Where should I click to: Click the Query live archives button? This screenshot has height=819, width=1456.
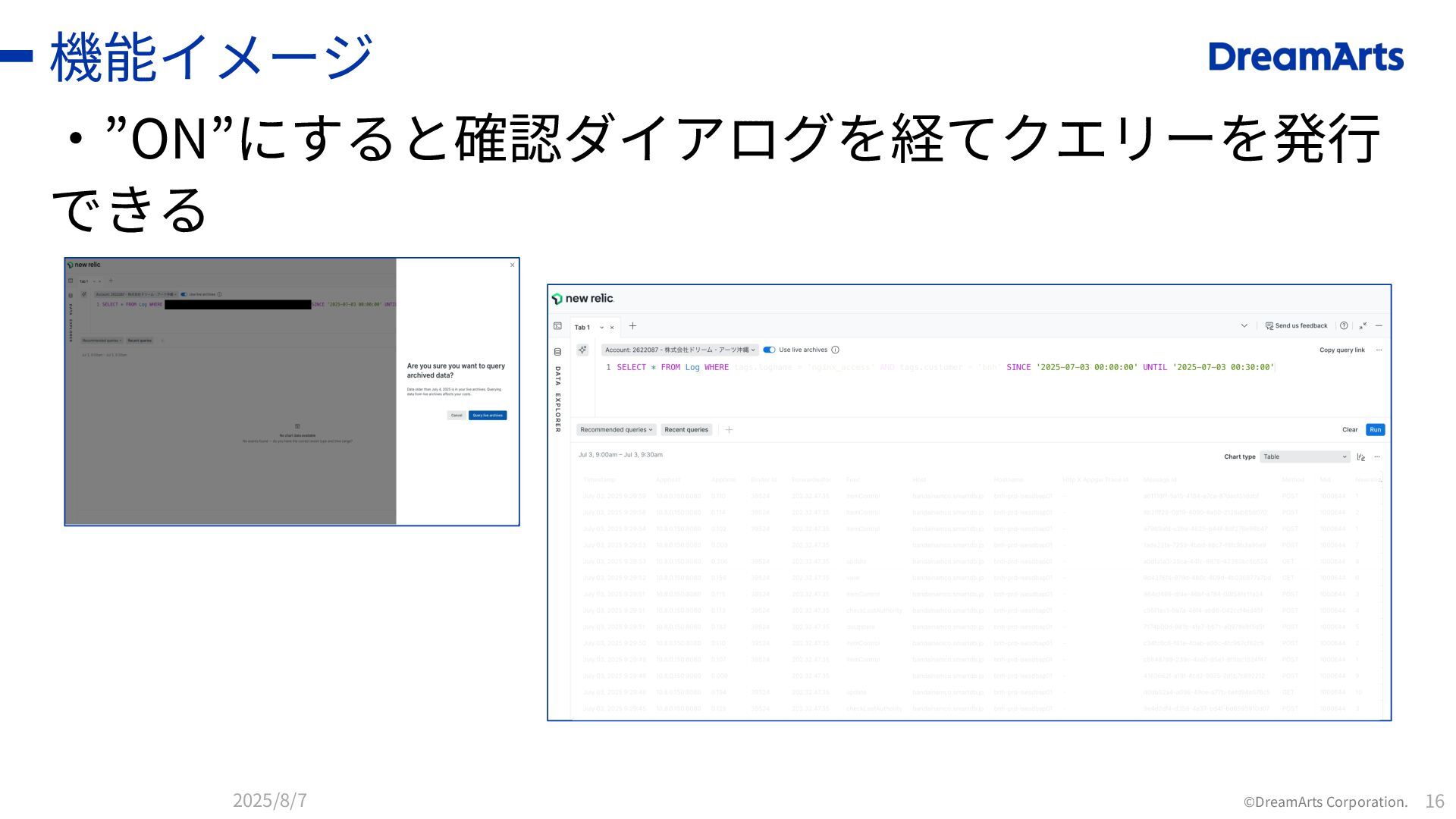488,416
